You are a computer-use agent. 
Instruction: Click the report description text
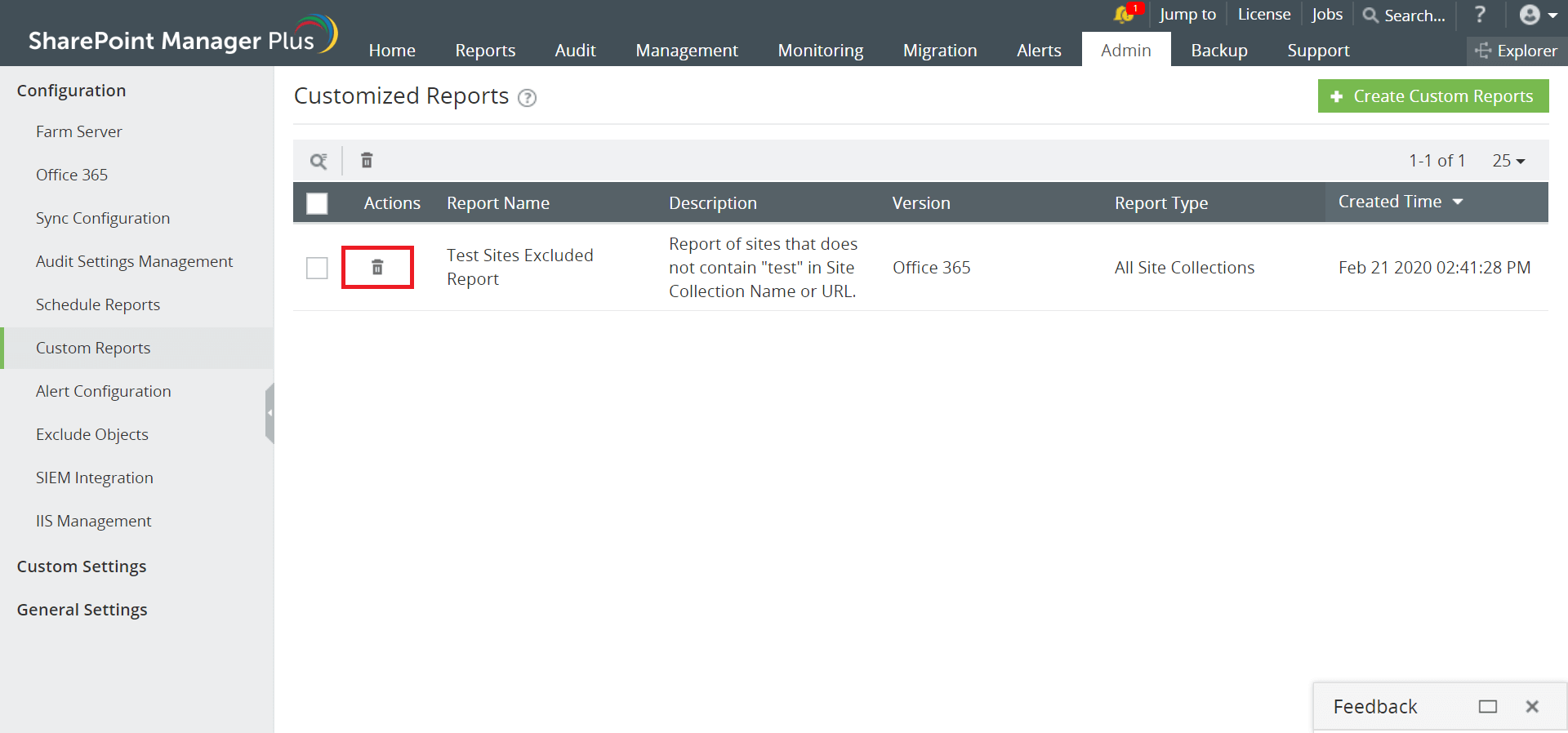tap(764, 268)
